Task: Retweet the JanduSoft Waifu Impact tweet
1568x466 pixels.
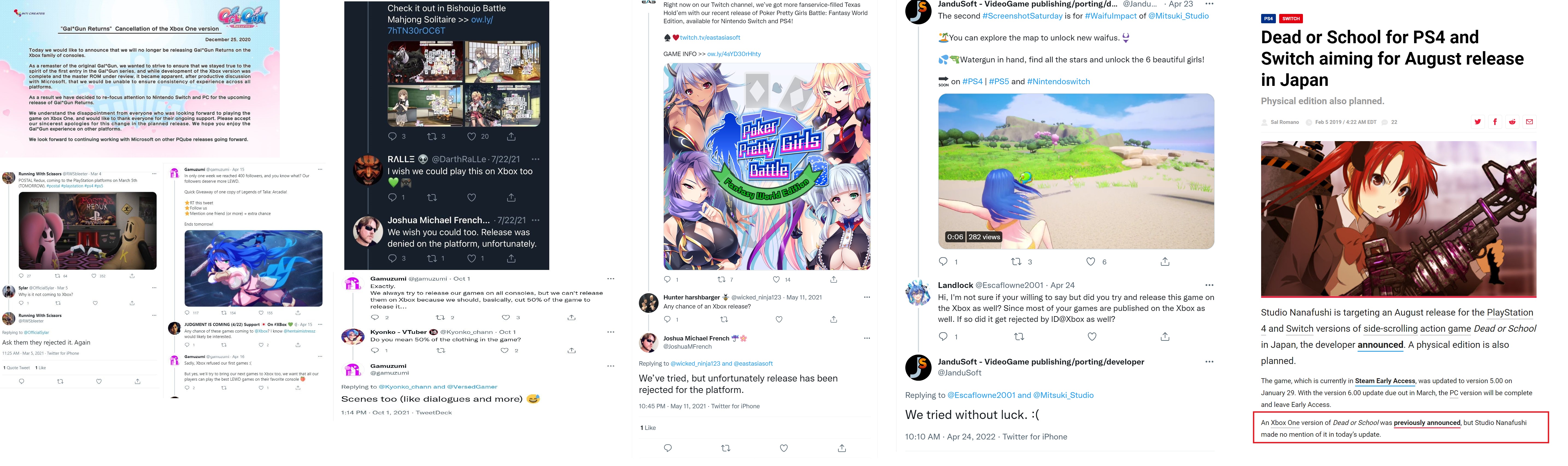Action: [x=1016, y=261]
